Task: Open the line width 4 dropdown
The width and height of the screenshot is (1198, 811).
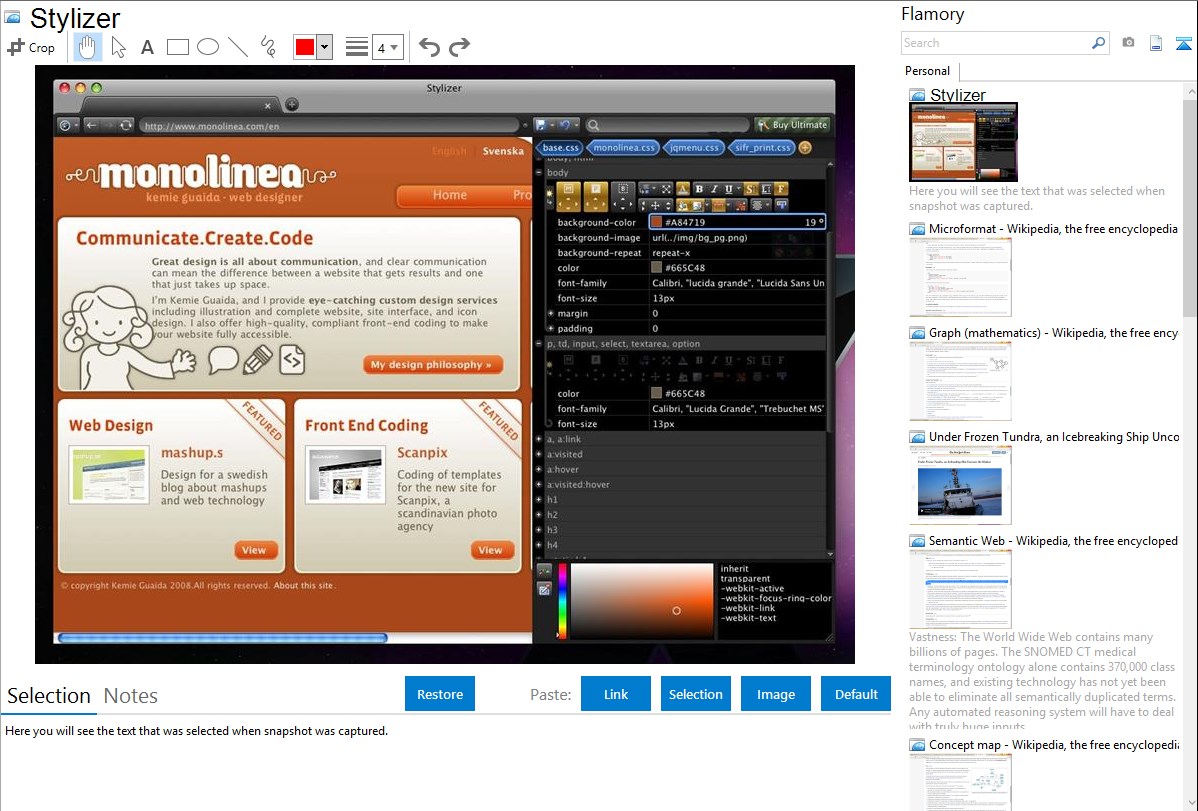Action: [387, 47]
